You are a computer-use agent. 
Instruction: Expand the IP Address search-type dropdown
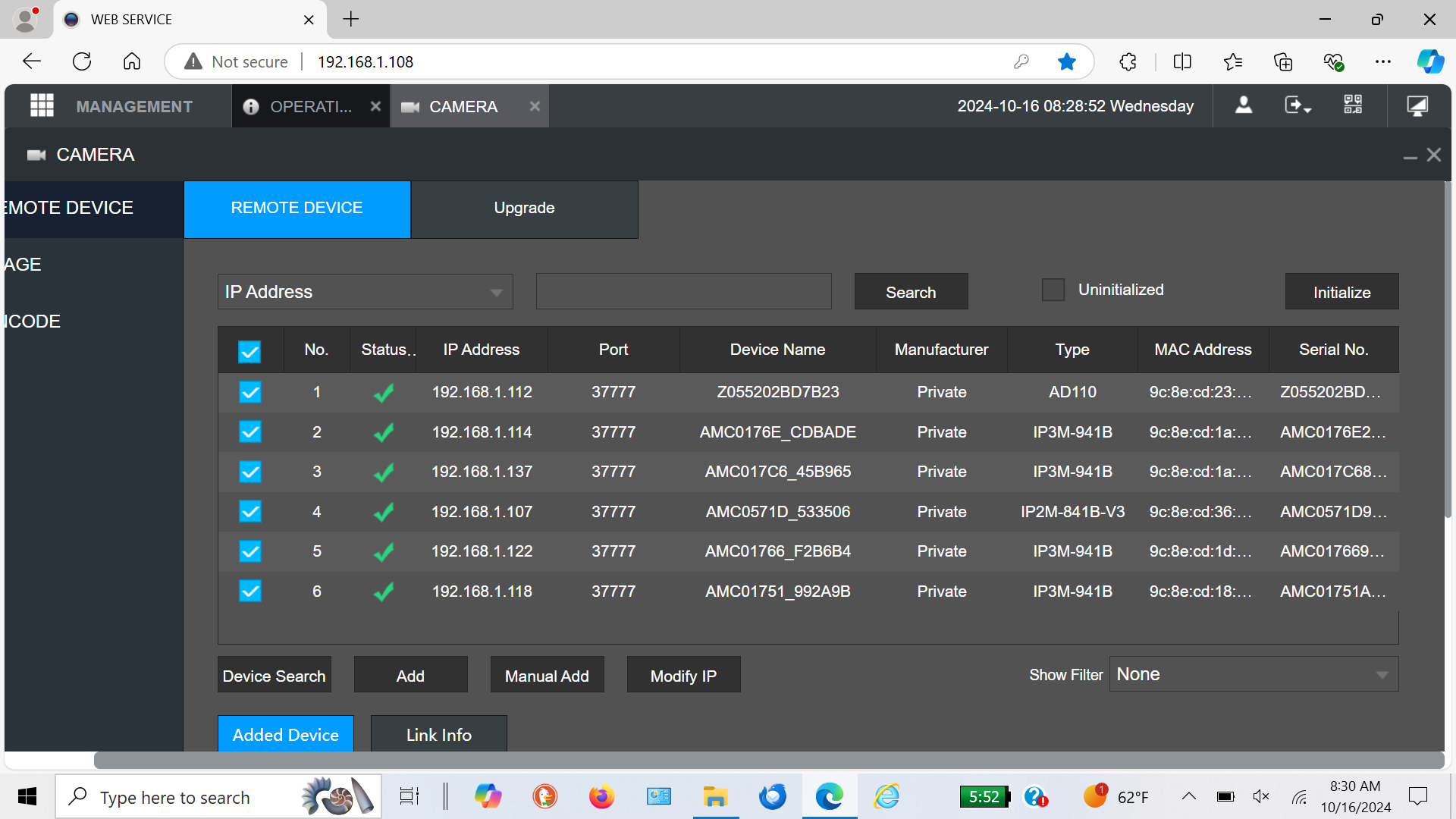365,292
